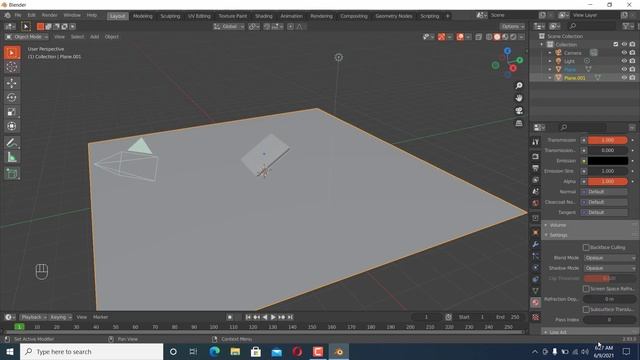Hide the Light object in the outliner
This screenshot has width=640, height=360.
pyautogui.click(x=624, y=61)
